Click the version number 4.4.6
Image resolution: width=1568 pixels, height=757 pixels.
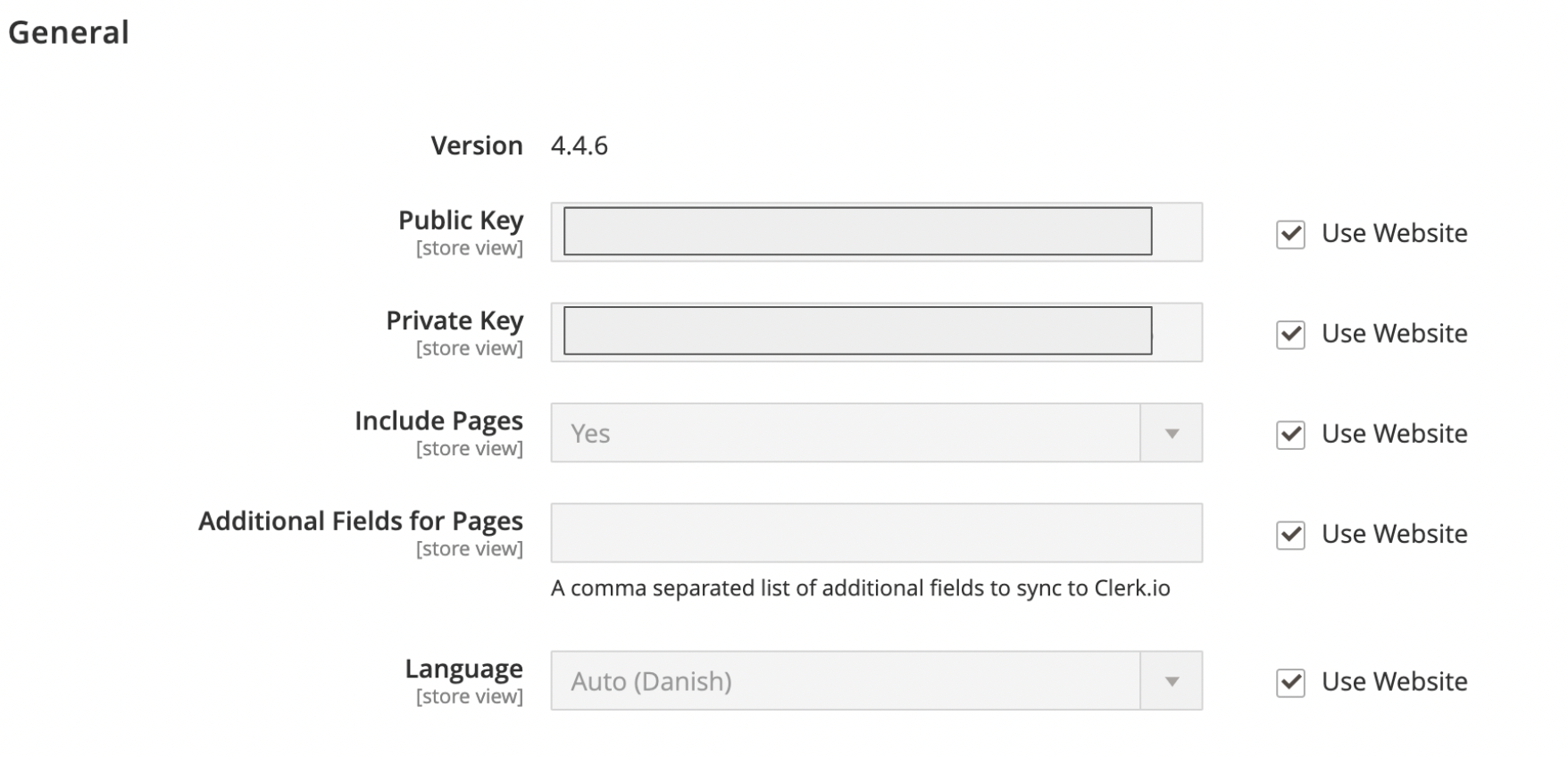point(579,146)
